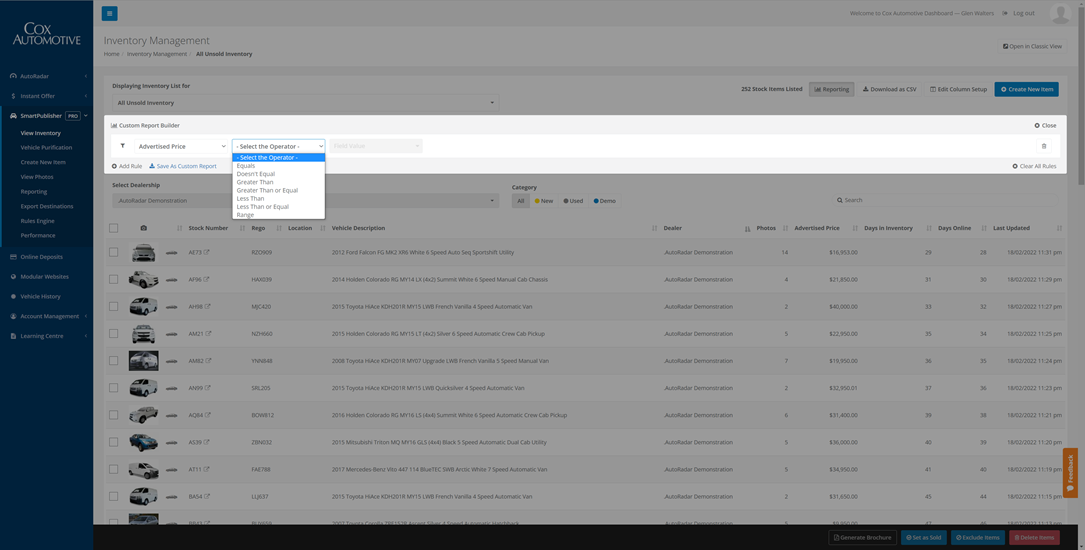1085x550 pixels.
Task: Expand Instant Offer sidebar section
Action: [x=46, y=96]
